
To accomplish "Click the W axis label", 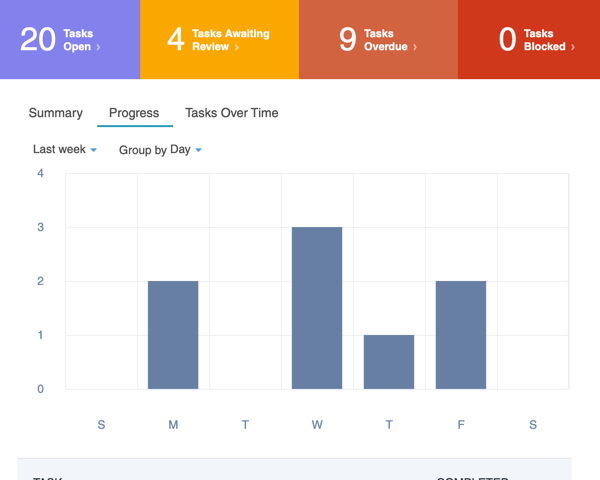I will pos(317,424).
